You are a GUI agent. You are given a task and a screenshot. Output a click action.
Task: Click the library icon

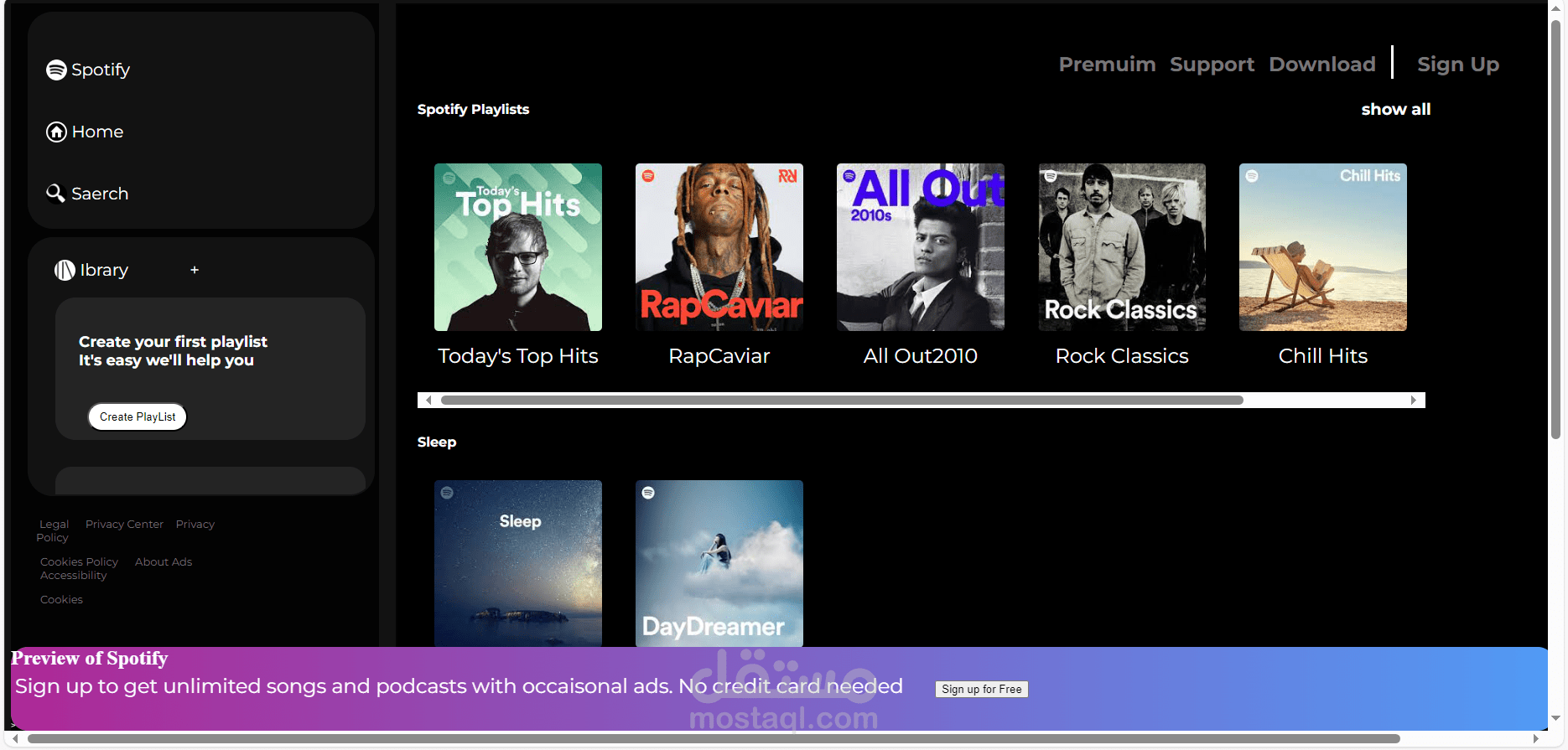tap(65, 270)
